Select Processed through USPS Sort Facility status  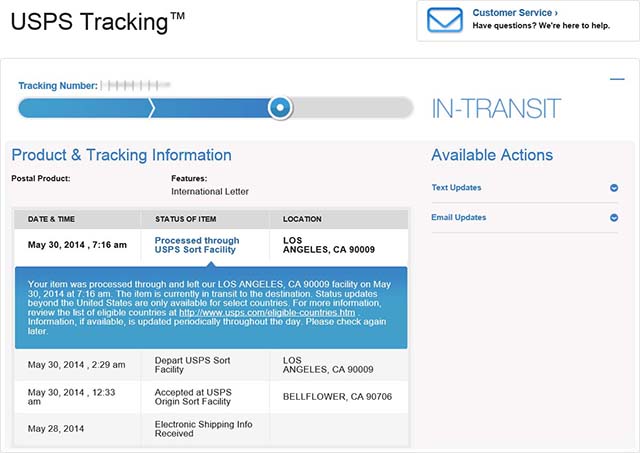(x=197, y=245)
